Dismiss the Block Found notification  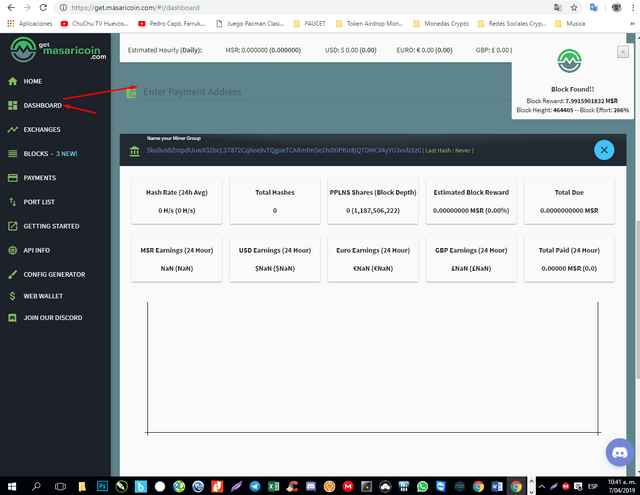coord(622,52)
